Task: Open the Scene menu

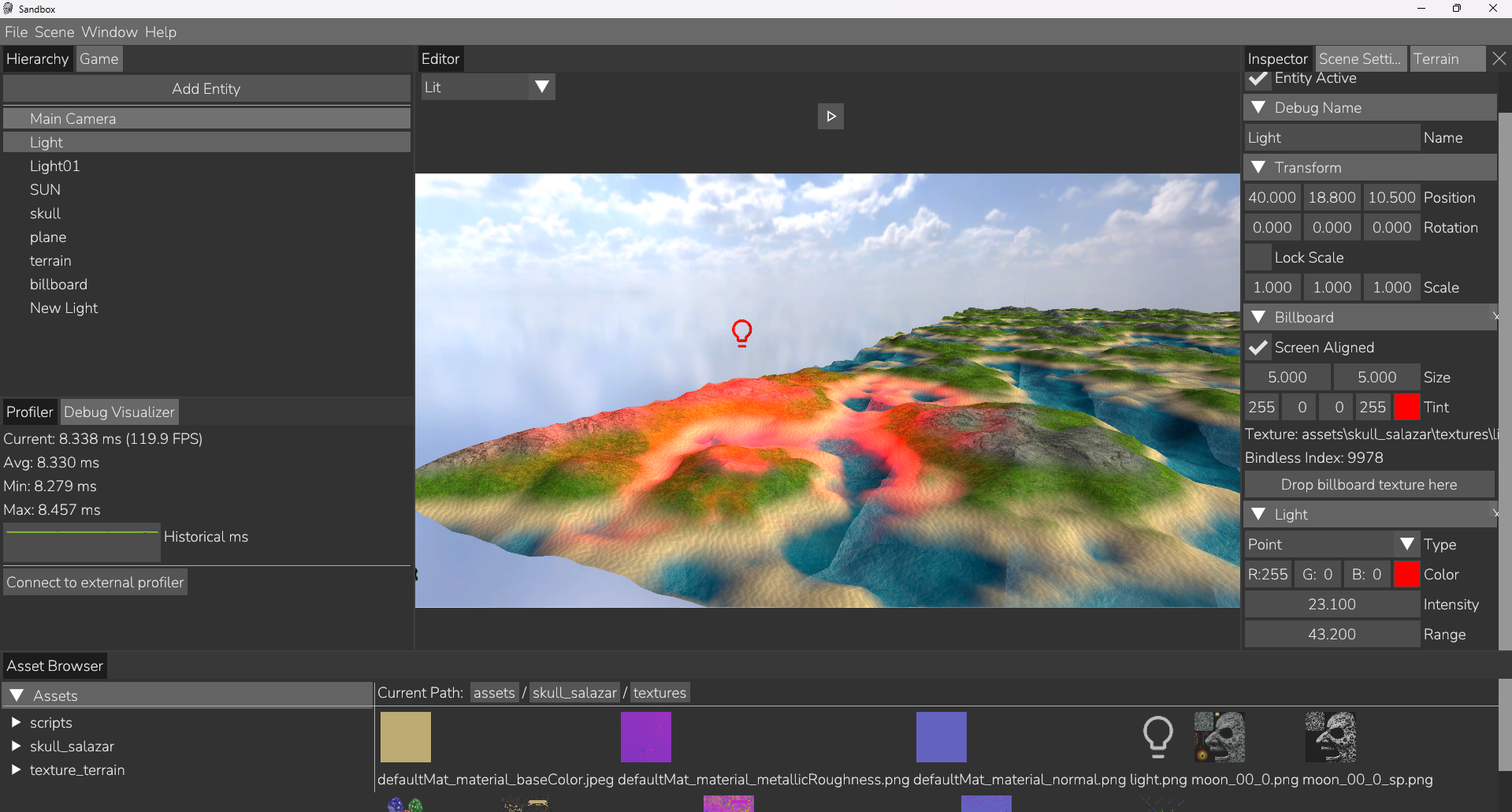Action: pos(54,32)
